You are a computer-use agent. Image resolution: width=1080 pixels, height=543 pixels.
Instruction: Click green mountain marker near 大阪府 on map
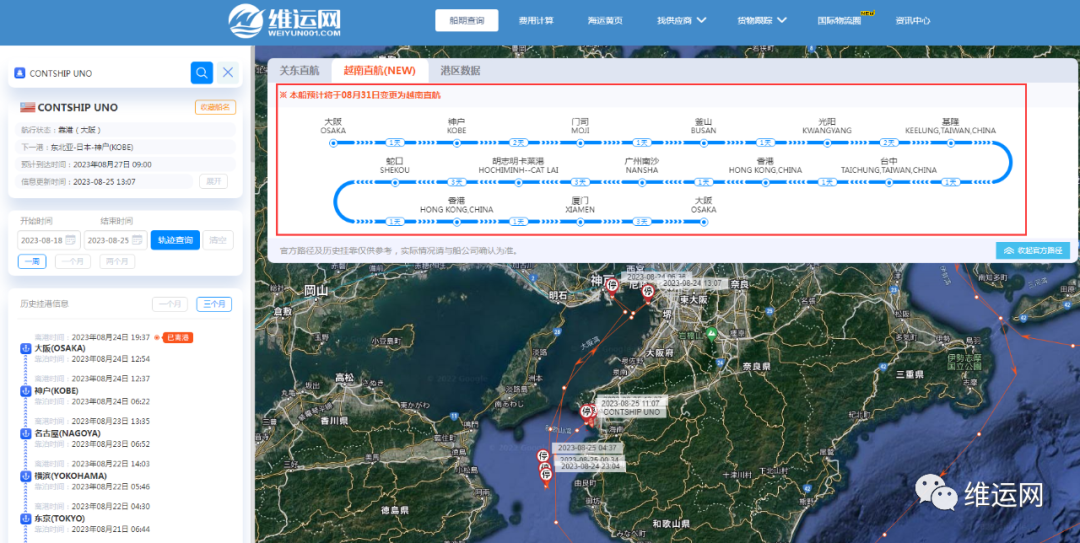(713, 334)
